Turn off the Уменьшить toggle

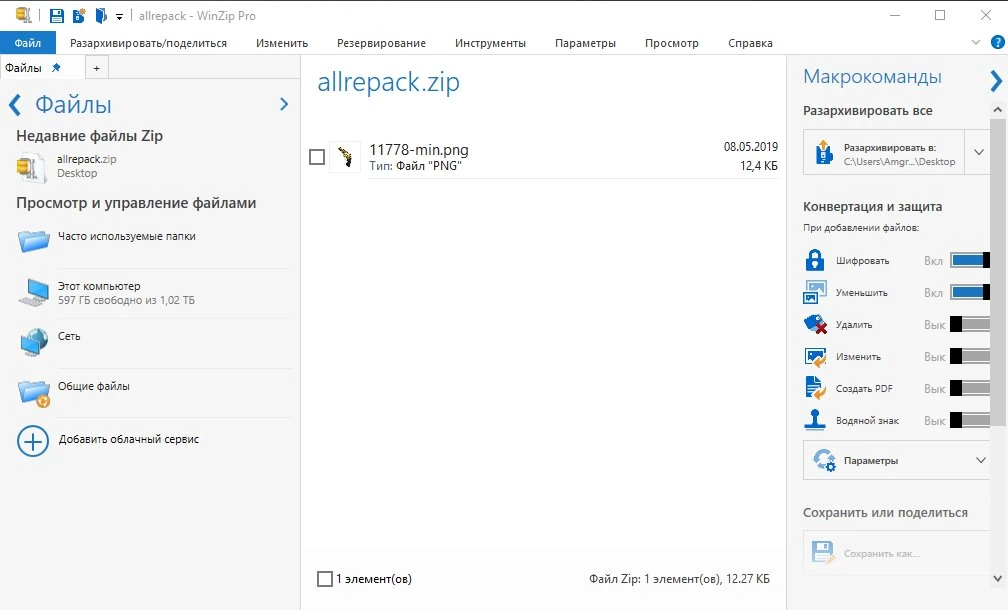(970, 292)
